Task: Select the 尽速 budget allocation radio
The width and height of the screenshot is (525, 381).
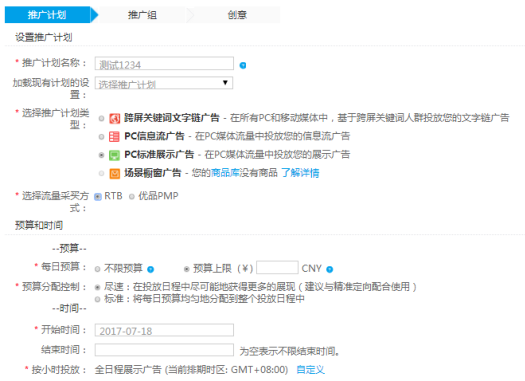Action: click(97, 287)
